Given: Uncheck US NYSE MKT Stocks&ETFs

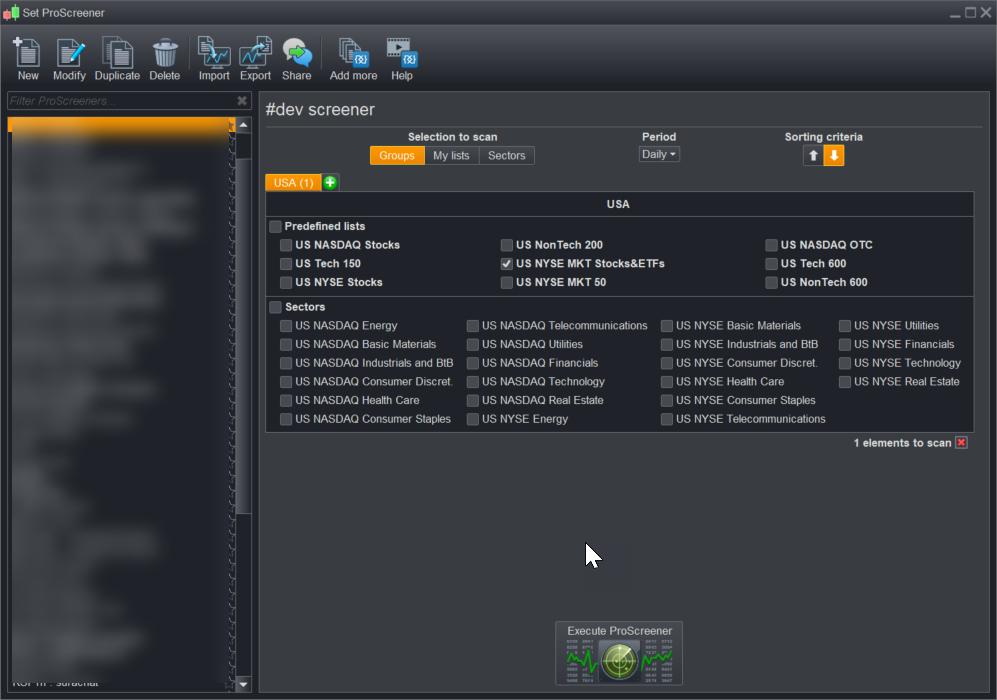Looking at the screenshot, I should click(x=507, y=264).
